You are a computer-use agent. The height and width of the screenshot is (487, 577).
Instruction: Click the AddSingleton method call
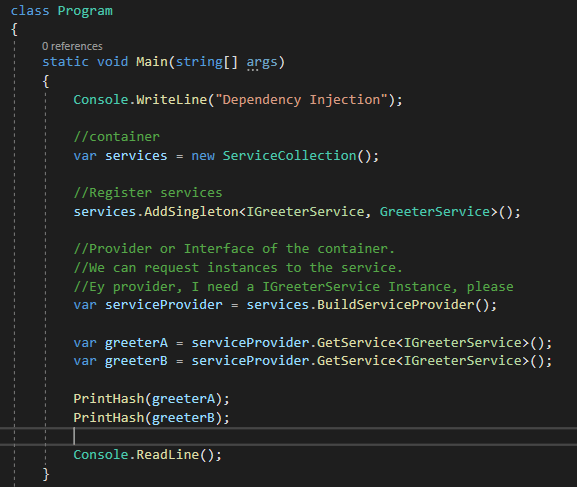click(191, 212)
